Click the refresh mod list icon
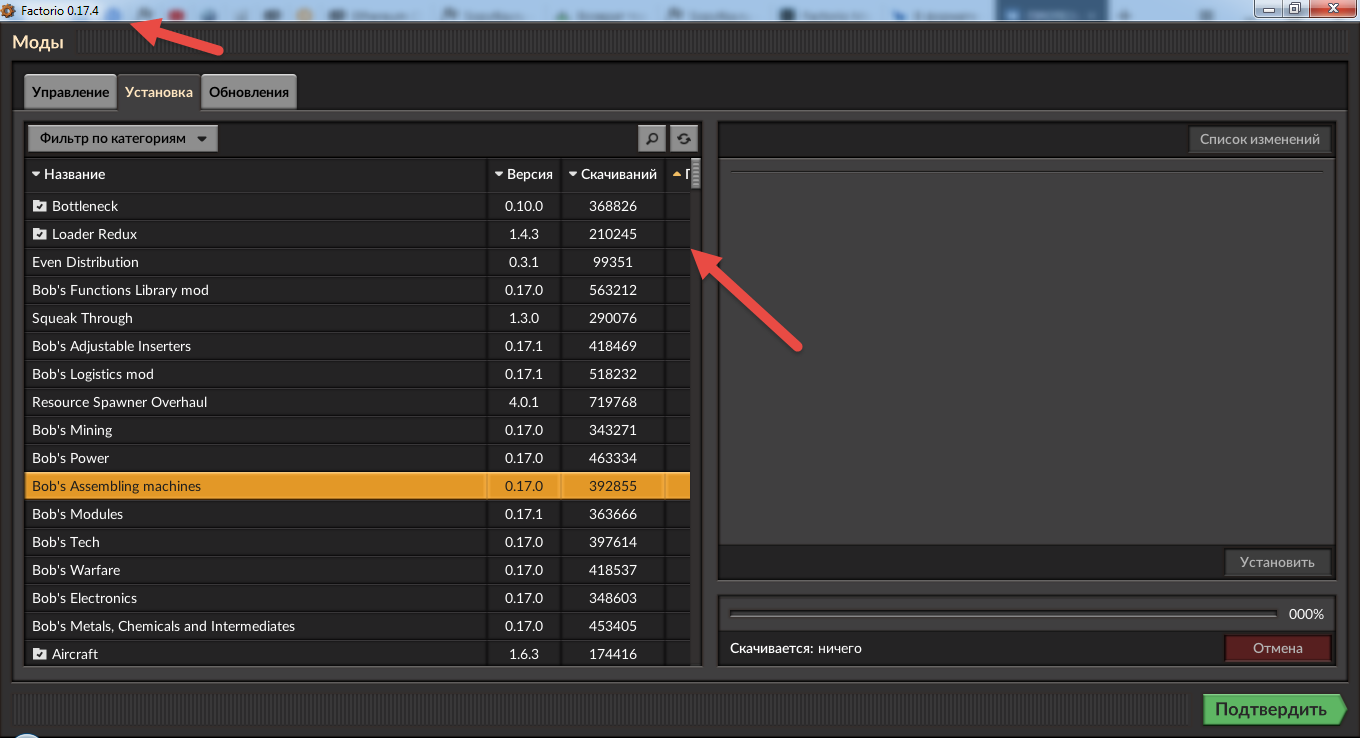The width and height of the screenshot is (1360, 738). click(684, 139)
